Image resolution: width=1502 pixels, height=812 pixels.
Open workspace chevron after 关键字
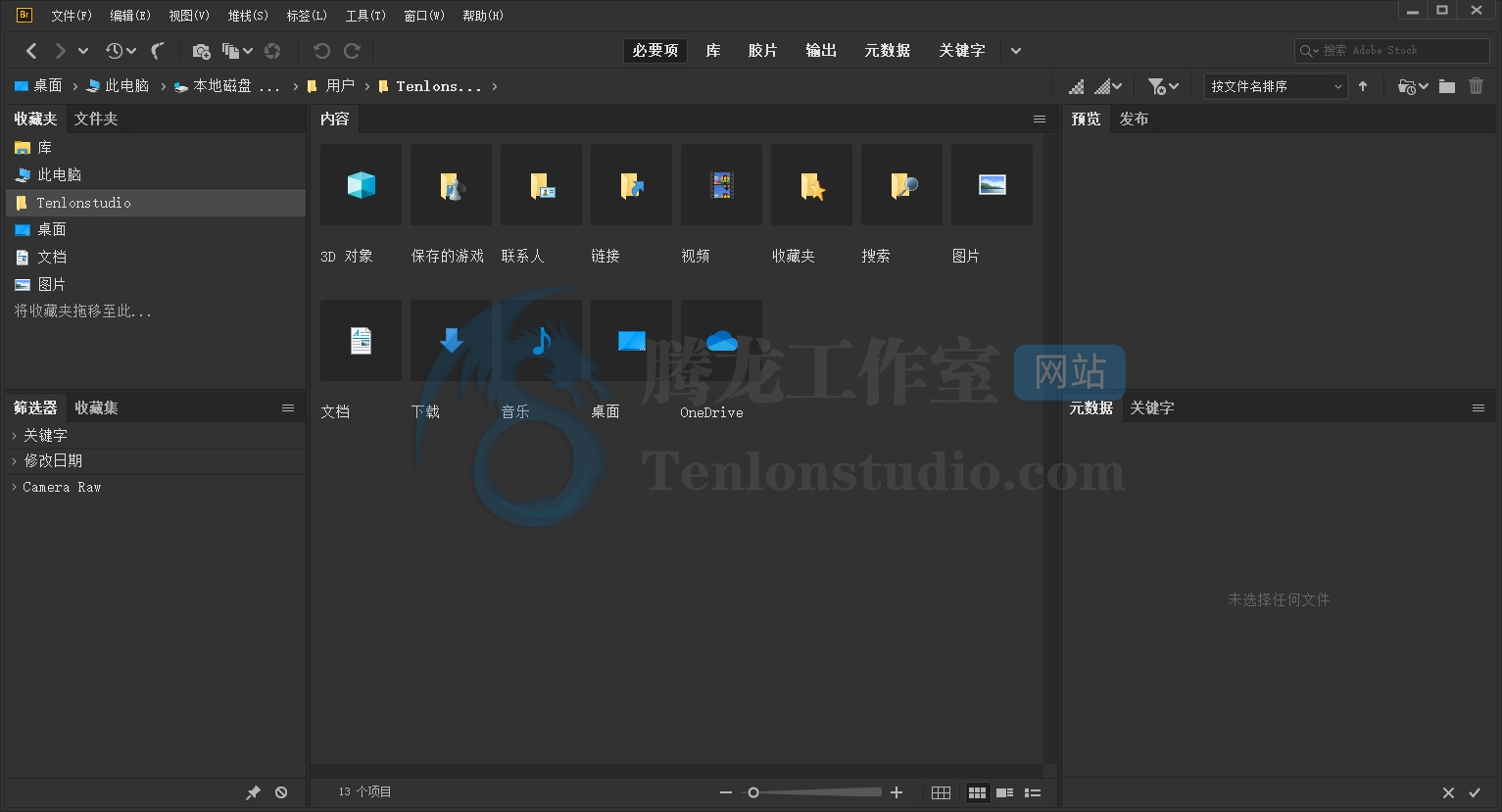click(x=1016, y=51)
